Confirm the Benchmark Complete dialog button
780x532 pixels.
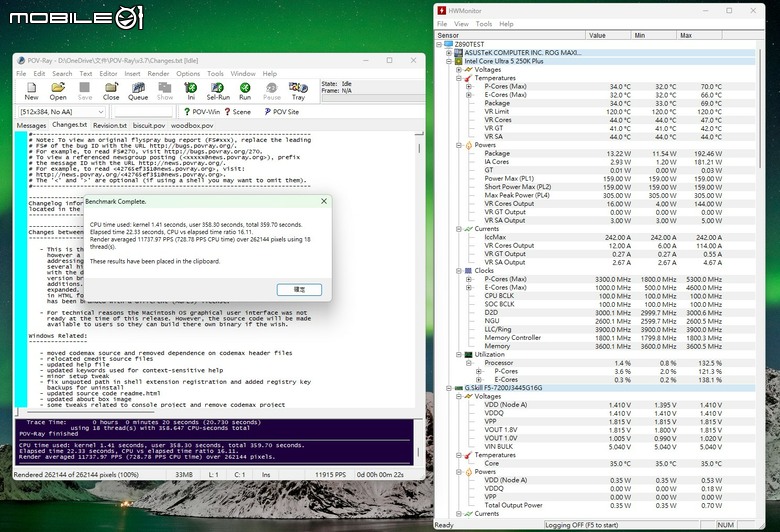pos(299,290)
